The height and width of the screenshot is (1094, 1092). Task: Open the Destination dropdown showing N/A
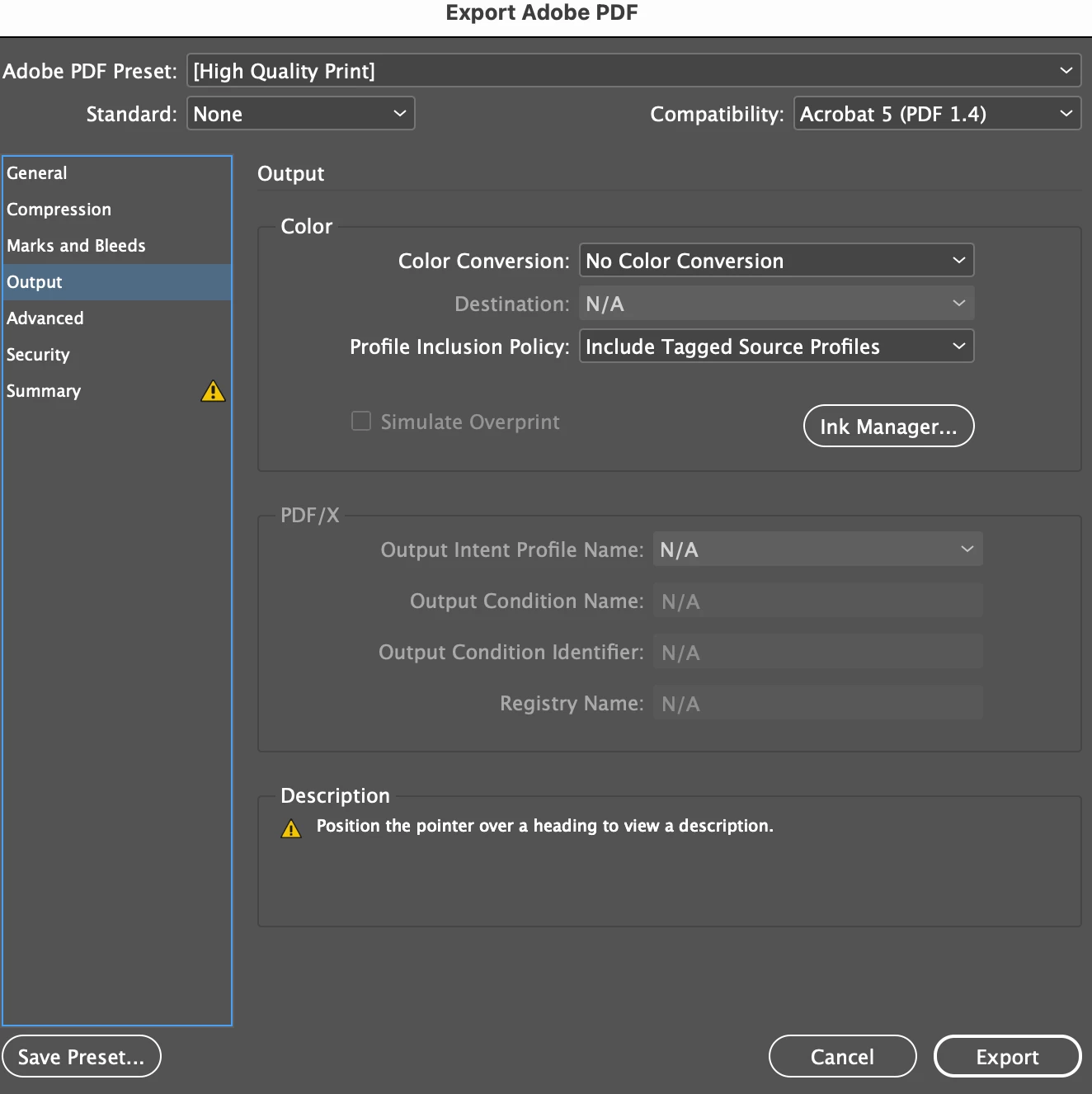click(777, 304)
